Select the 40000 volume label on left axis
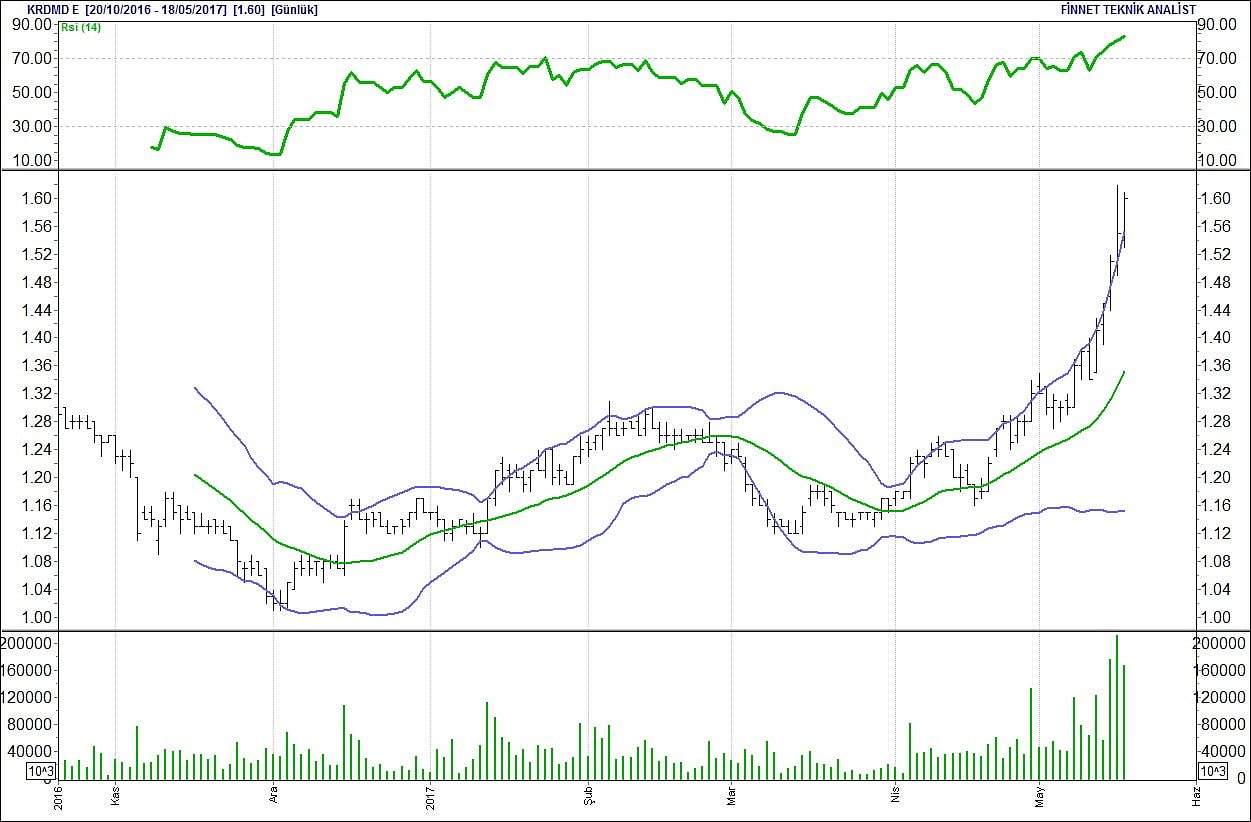 pyautogui.click(x=32, y=751)
